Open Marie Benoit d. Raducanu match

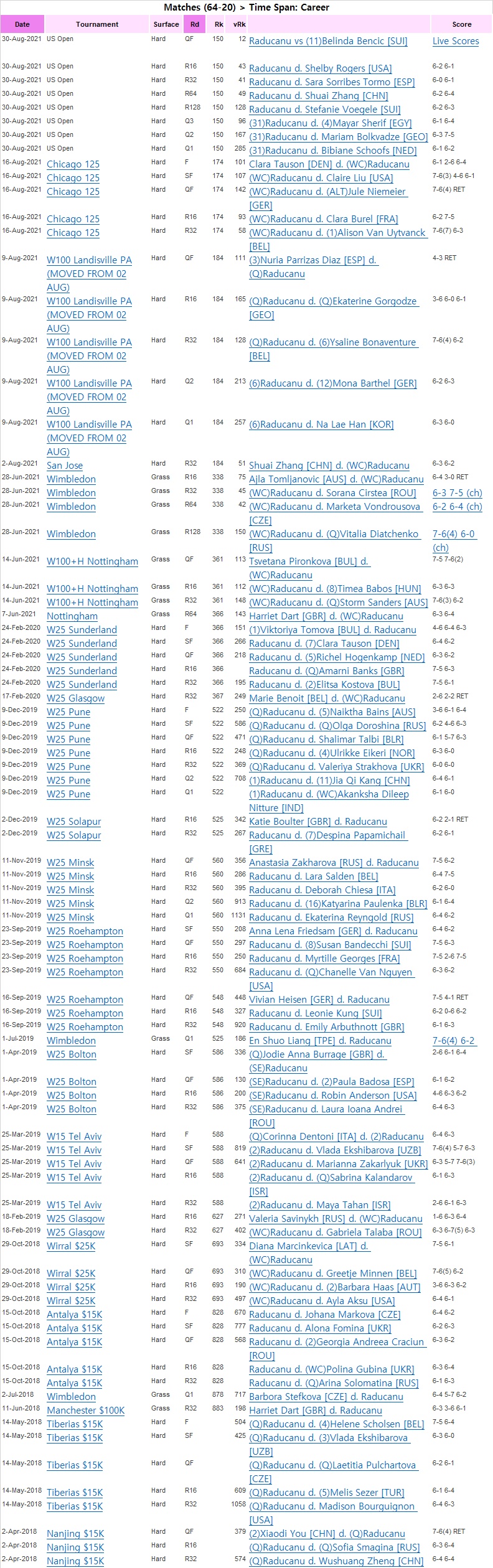point(327,698)
